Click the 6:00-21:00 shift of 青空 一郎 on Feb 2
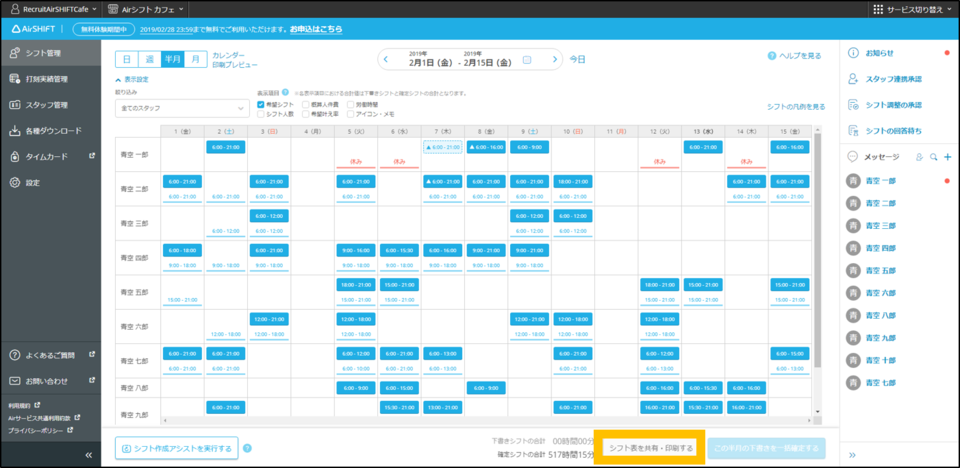Viewport: 960px width, 468px height. [x=226, y=147]
